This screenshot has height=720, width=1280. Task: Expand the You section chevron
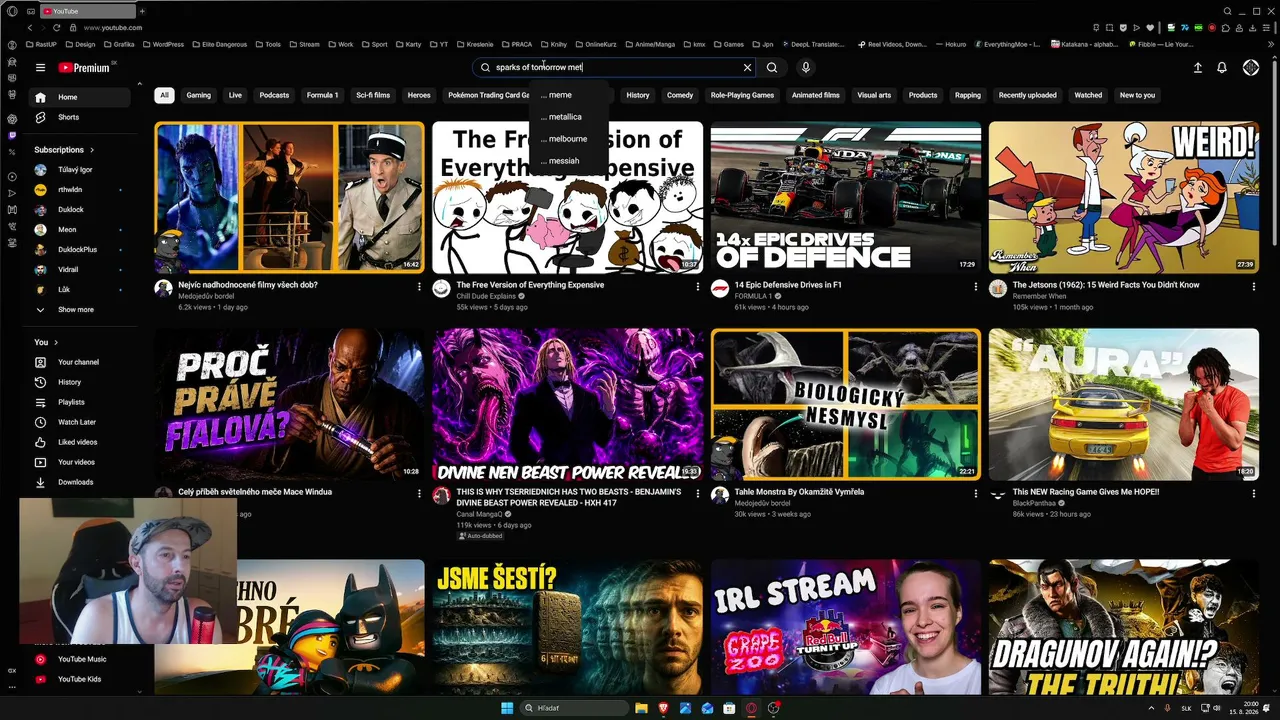click(56, 342)
